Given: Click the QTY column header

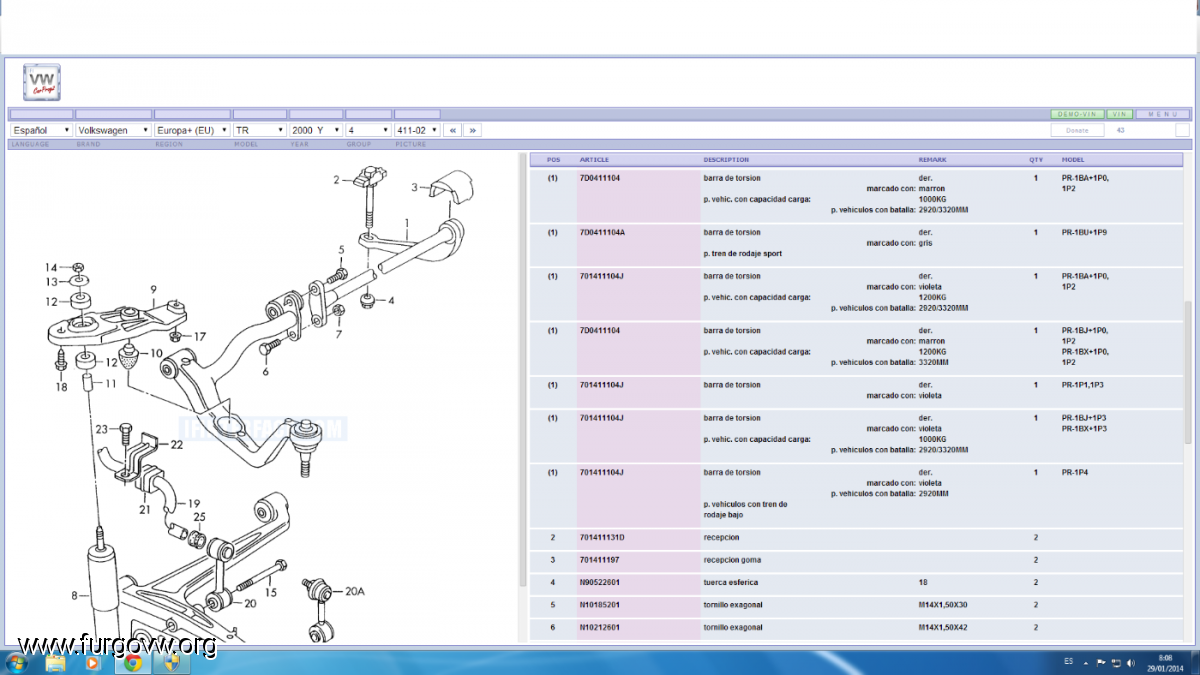Looking at the screenshot, I should [1036, 160].
